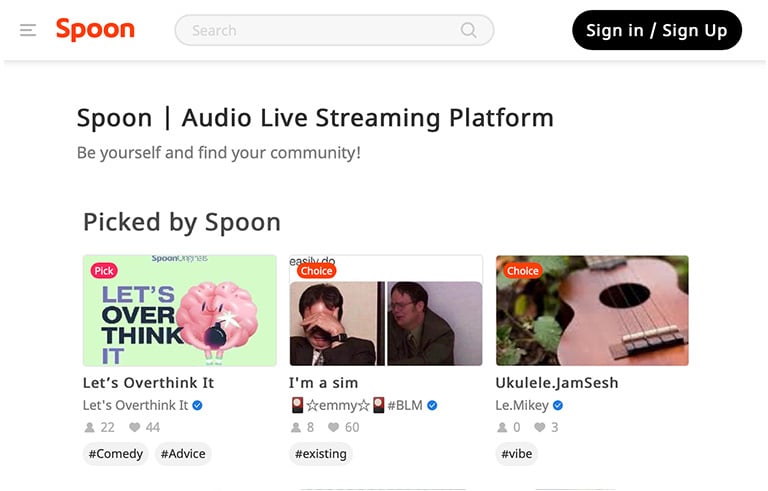
Task: Click the Pick badge on first card
Action: click(x=104, y=270)
